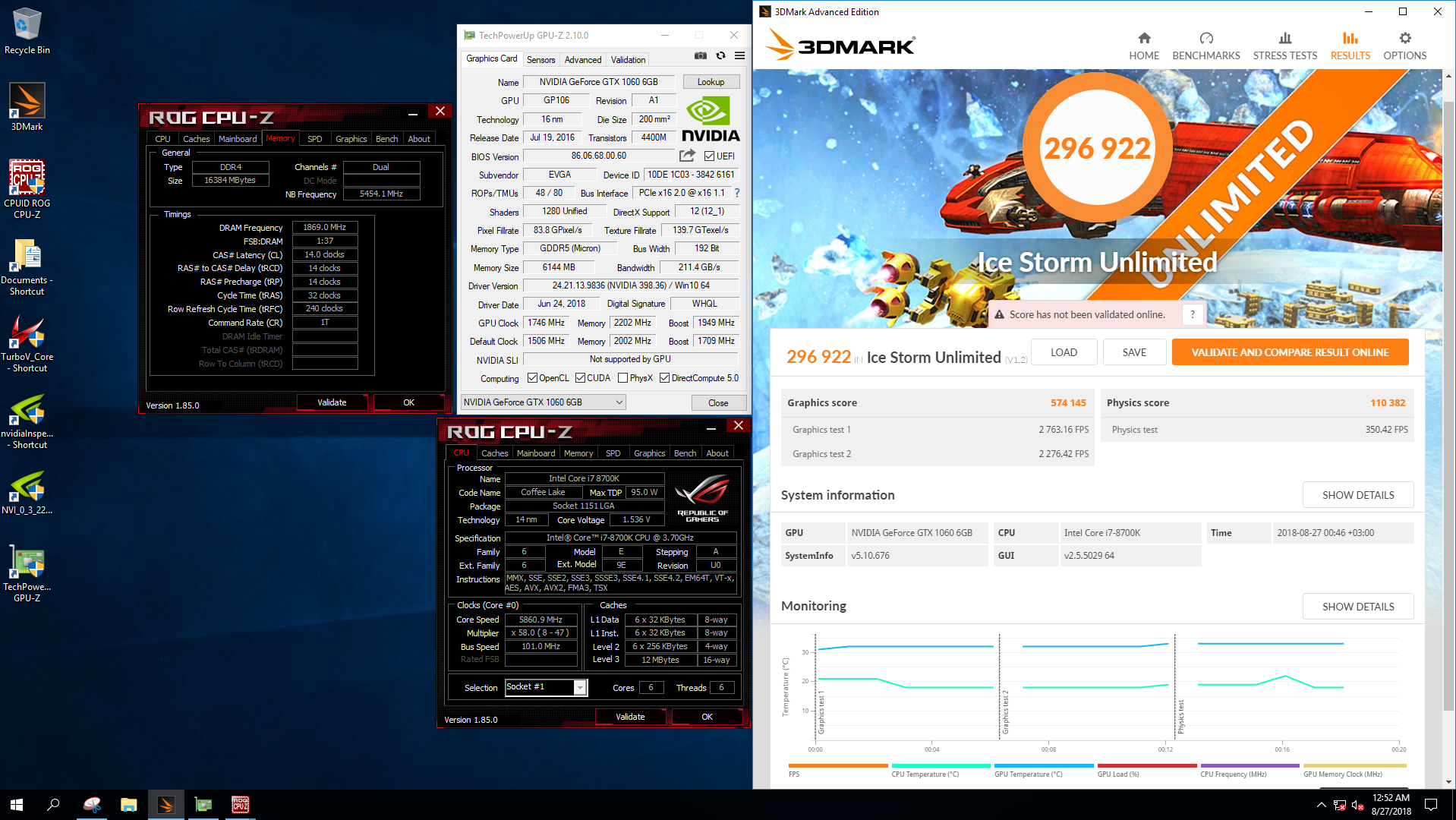Switch to the Sensors tab in GPU-Z
The image size is (1456, 820).
pos(540,60)
